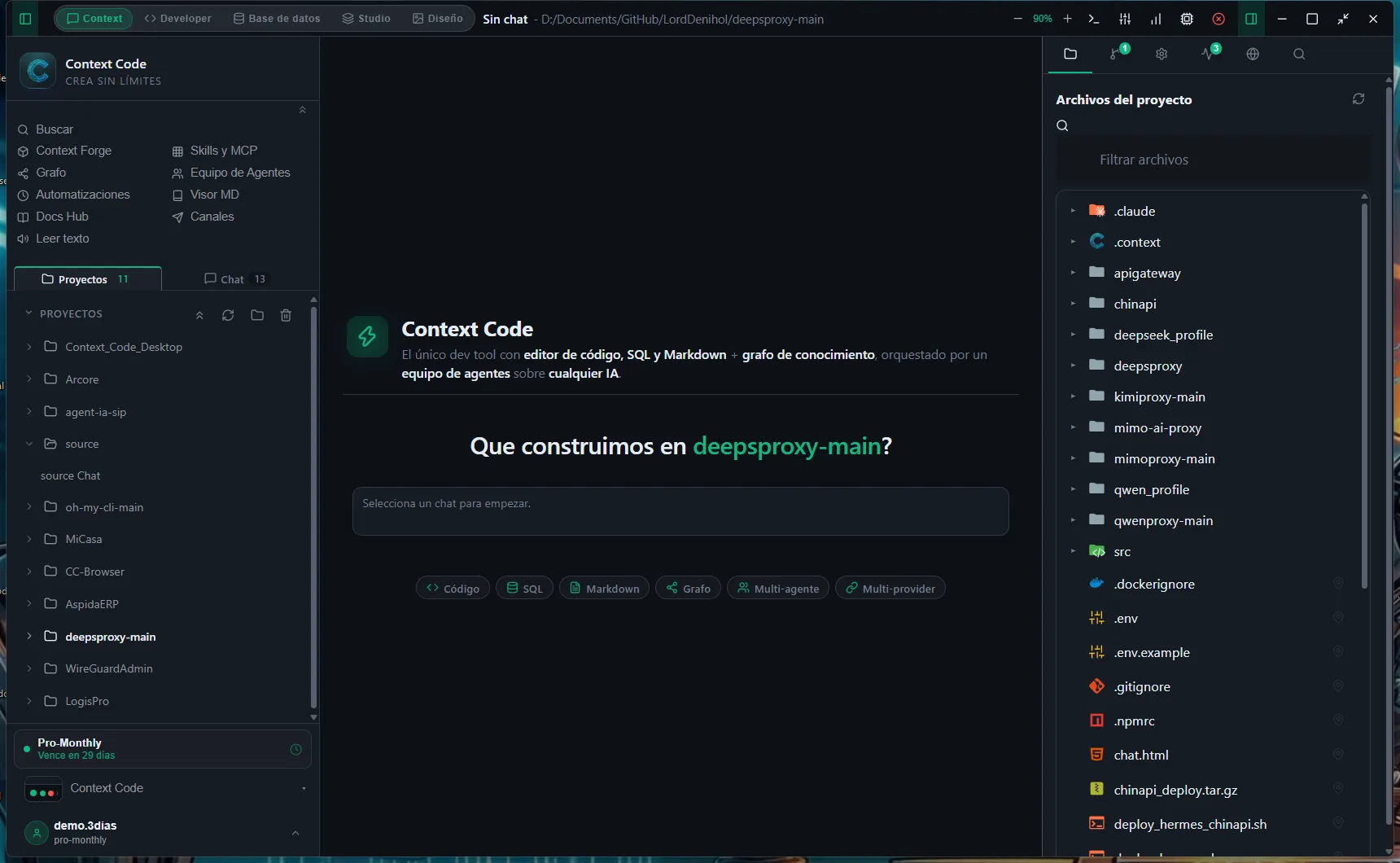Toggle the pin marker for chinapi_deploy.tar.gz
1400x863 pixels.
(1337, 788)
